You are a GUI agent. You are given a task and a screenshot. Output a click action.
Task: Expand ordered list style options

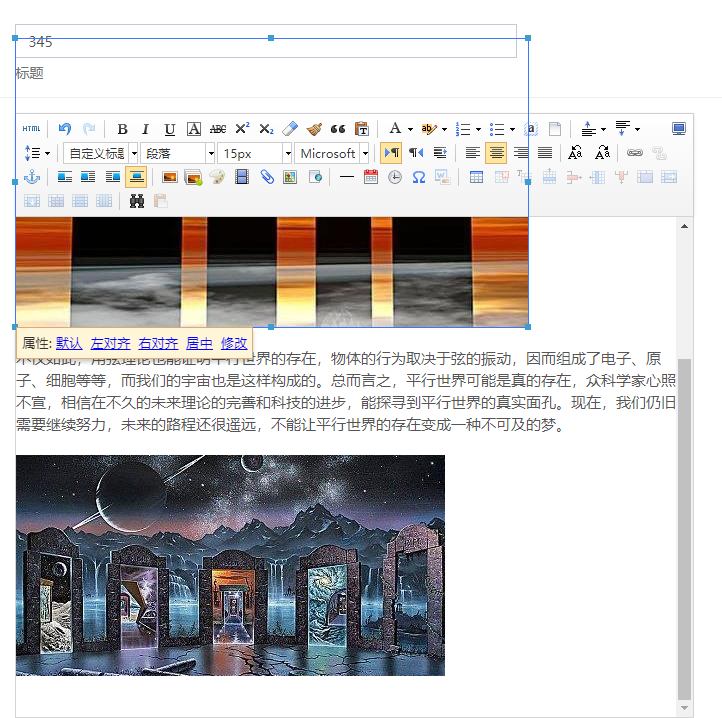(x=478, y=129)
